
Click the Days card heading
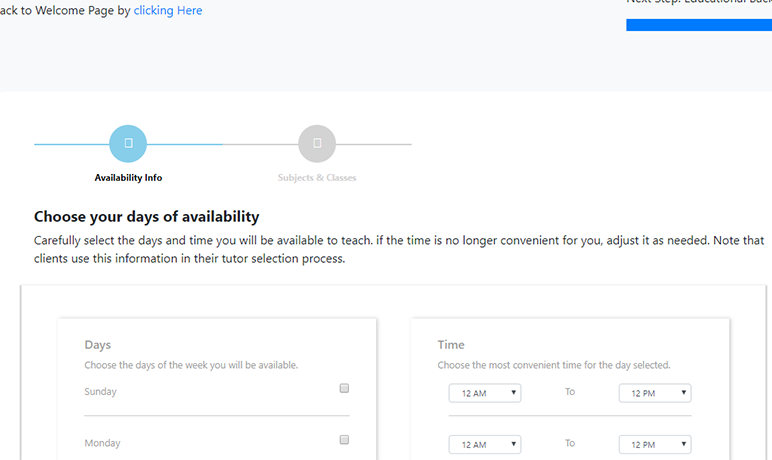click(x=98, y=345)
